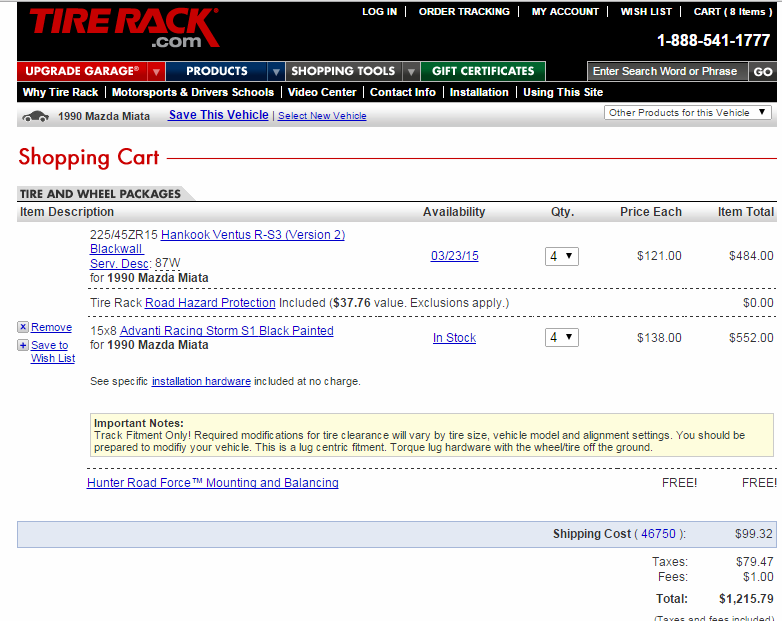Open Road Hazard Protection link

[210, 303]
